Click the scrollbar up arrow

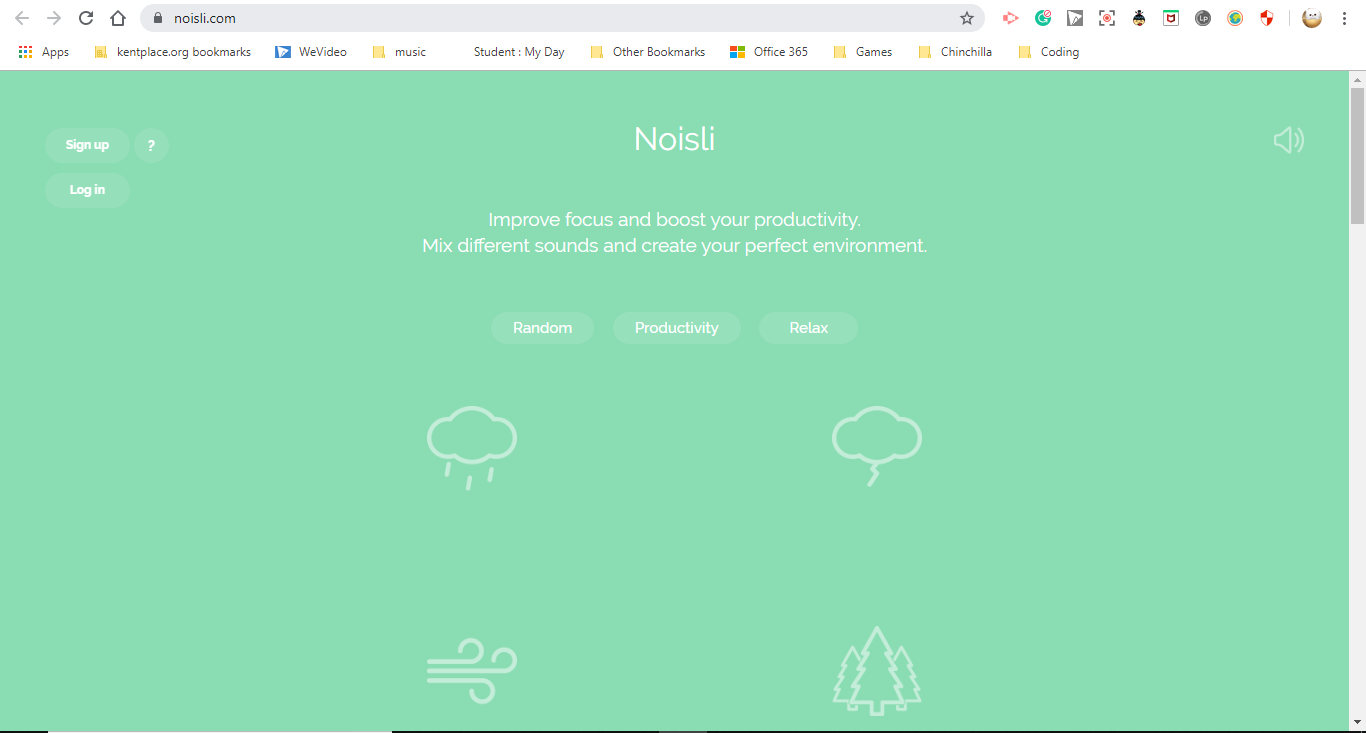coord(1357,79)
